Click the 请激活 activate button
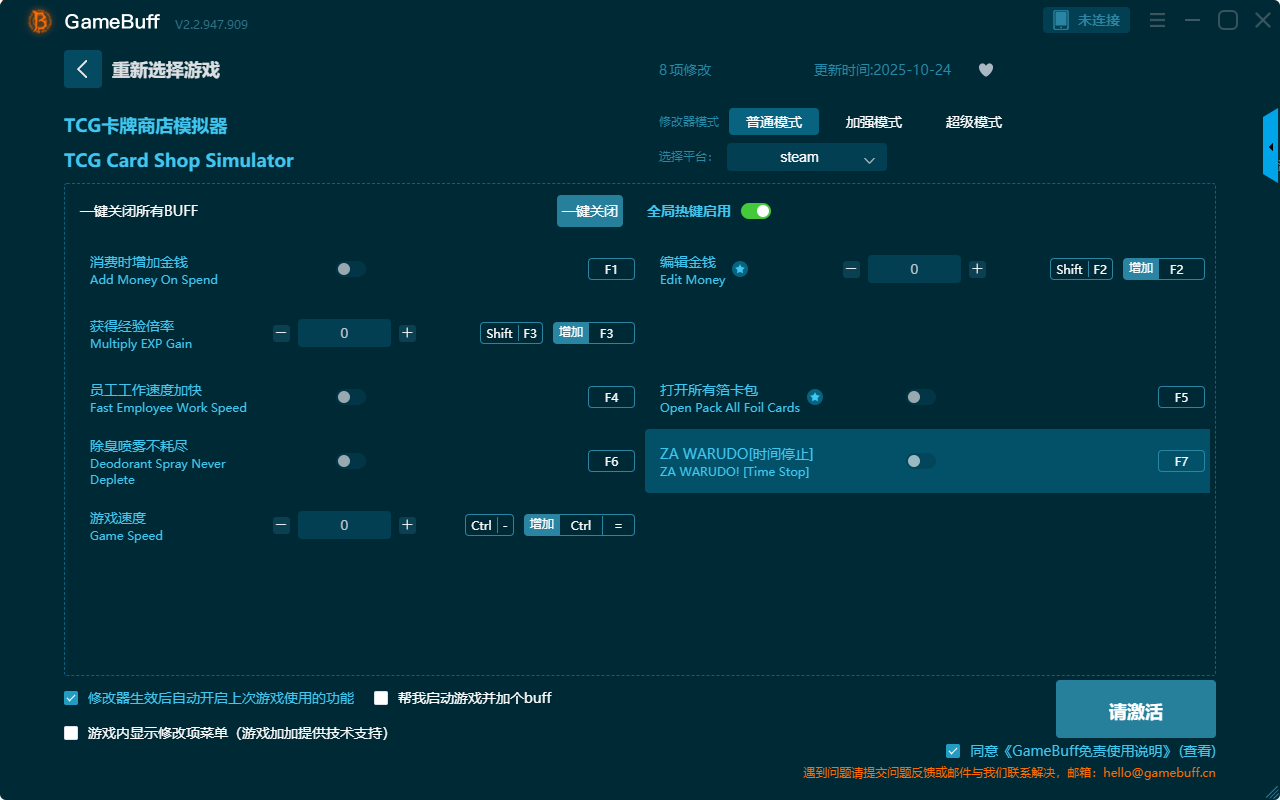The image size is (1280, 800). (1135, 709)
